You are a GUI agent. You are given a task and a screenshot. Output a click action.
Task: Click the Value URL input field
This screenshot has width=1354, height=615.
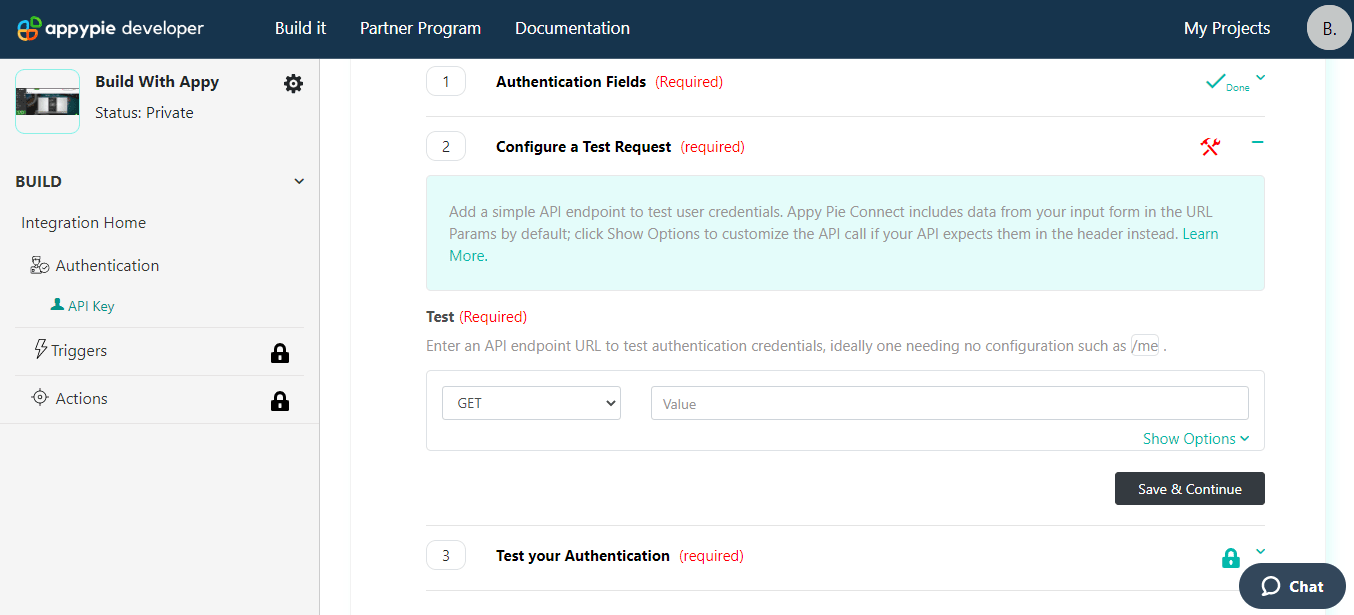[949, 402]
